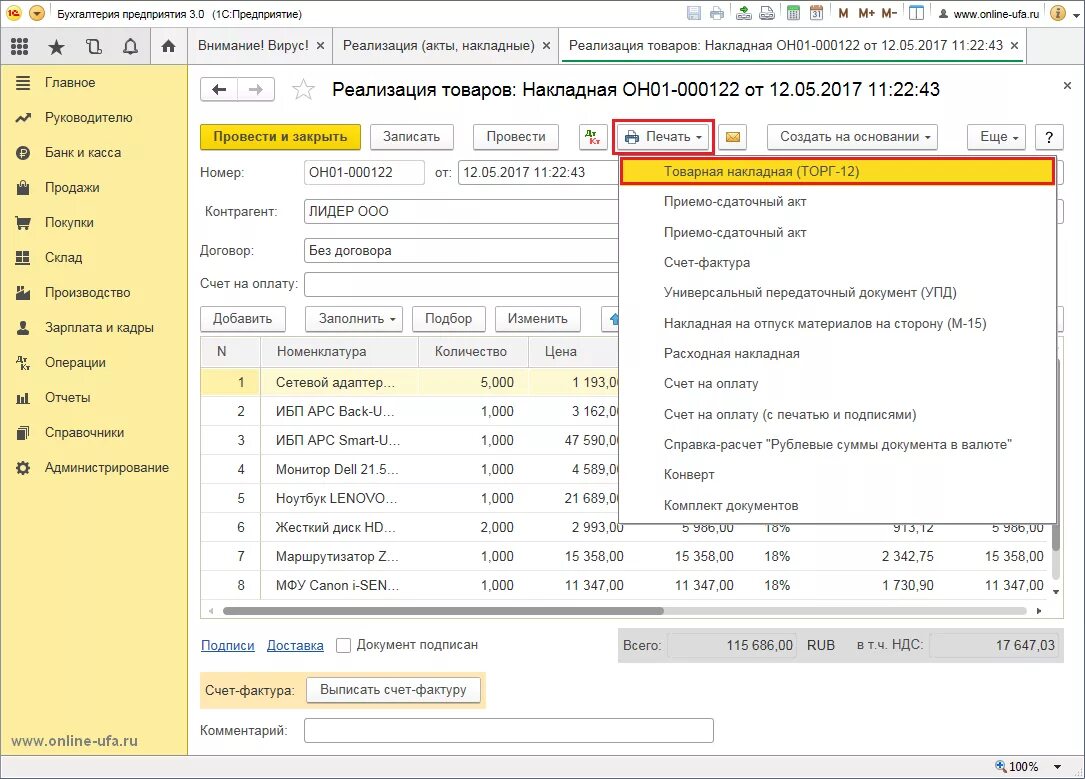The image size is (1085, 779).
Task: Open the Подписи link
Action: pyautogui.click(x=228, y=645)
